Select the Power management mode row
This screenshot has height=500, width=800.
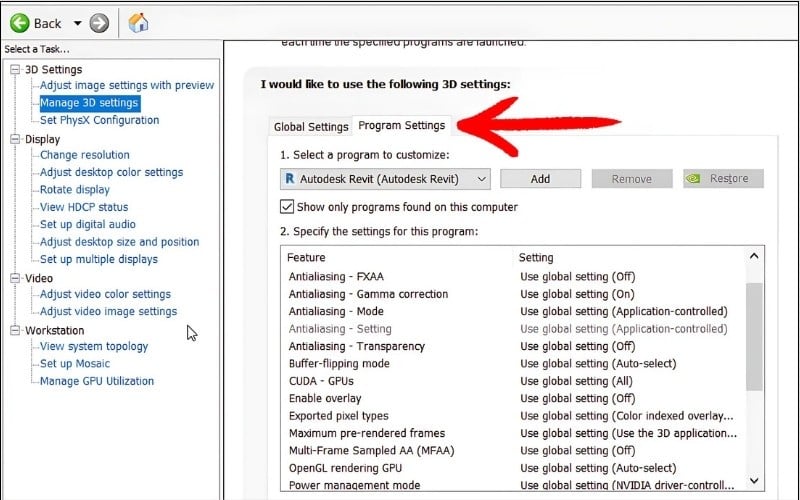pos(513,484)
